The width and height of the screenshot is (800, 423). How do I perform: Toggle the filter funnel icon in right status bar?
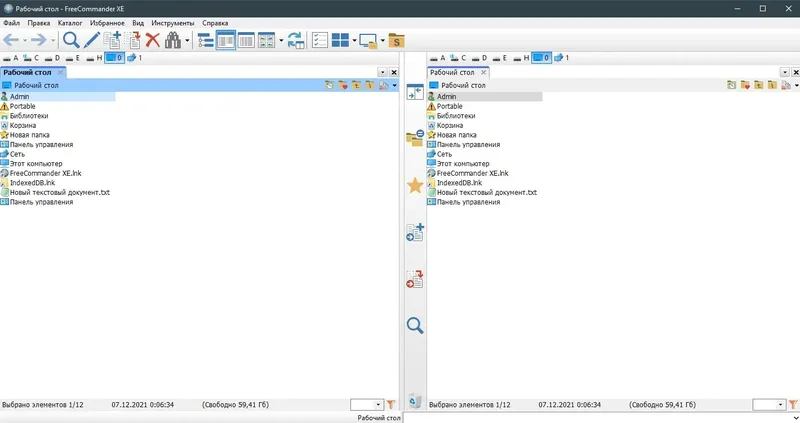click(x=793, y=405)
